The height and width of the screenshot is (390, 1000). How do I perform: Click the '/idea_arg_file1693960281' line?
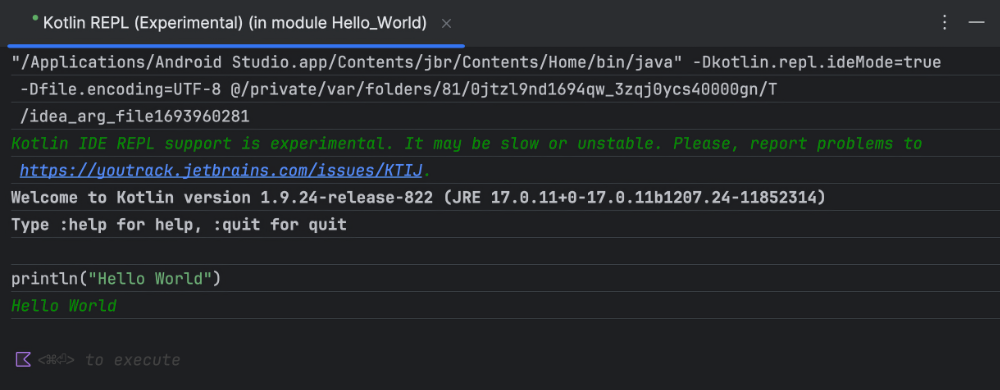click(135, 117)
